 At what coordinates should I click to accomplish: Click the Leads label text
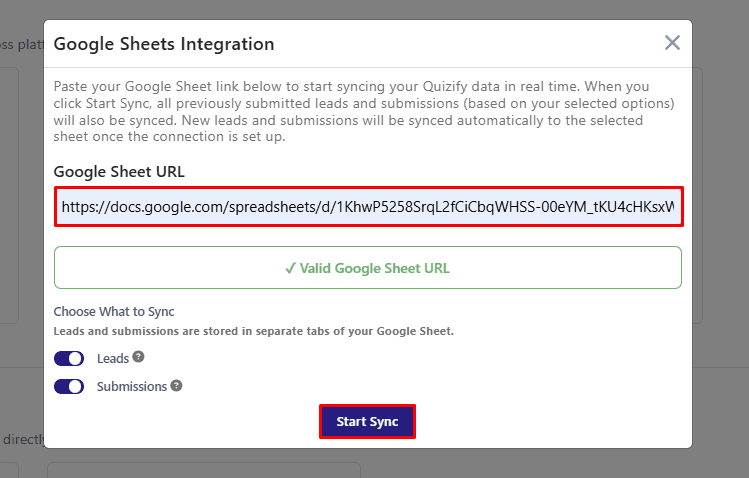(113, 359)
